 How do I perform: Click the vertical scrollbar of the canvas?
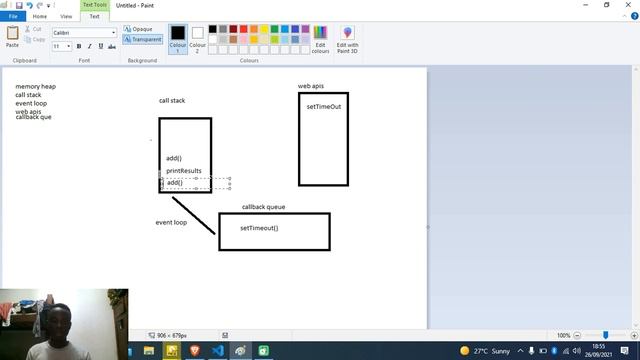click(x=636, y=198)
